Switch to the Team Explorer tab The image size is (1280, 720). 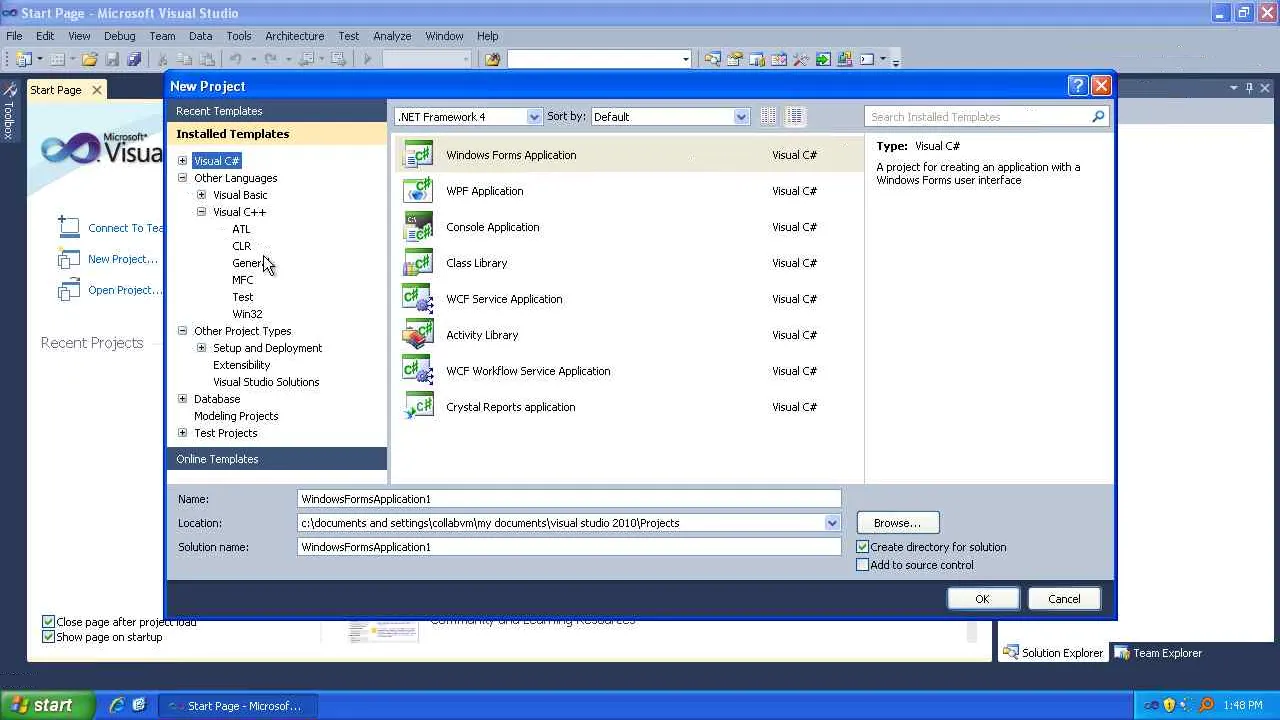(1158, 653)
